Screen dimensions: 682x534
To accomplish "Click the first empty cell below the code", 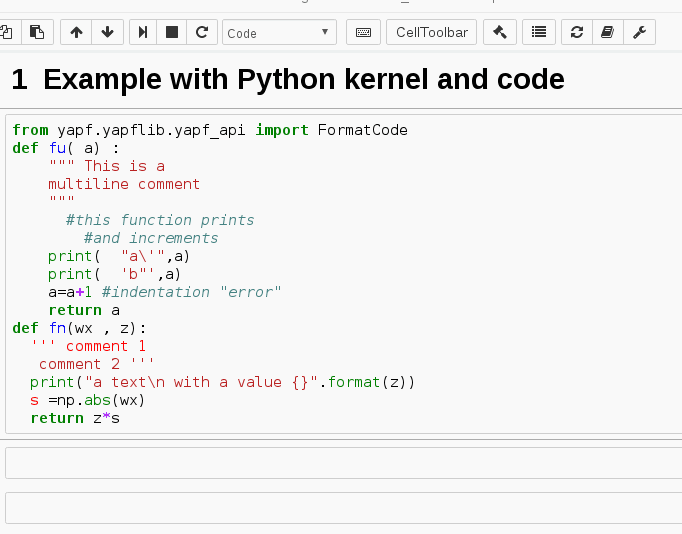I will coord(340,463).
